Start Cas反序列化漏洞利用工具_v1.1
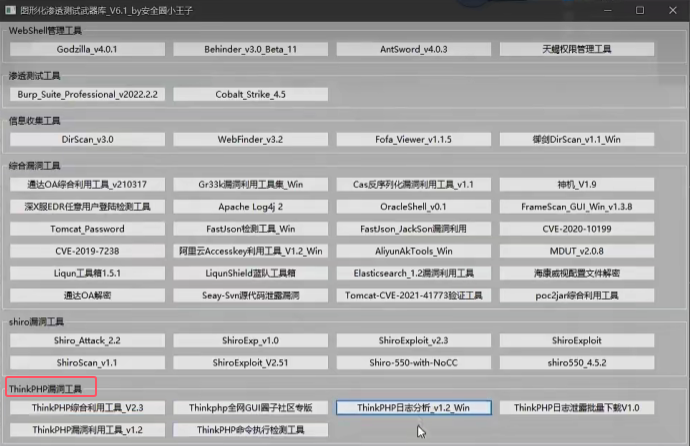 pyautogui.click(x=414, y=184)
